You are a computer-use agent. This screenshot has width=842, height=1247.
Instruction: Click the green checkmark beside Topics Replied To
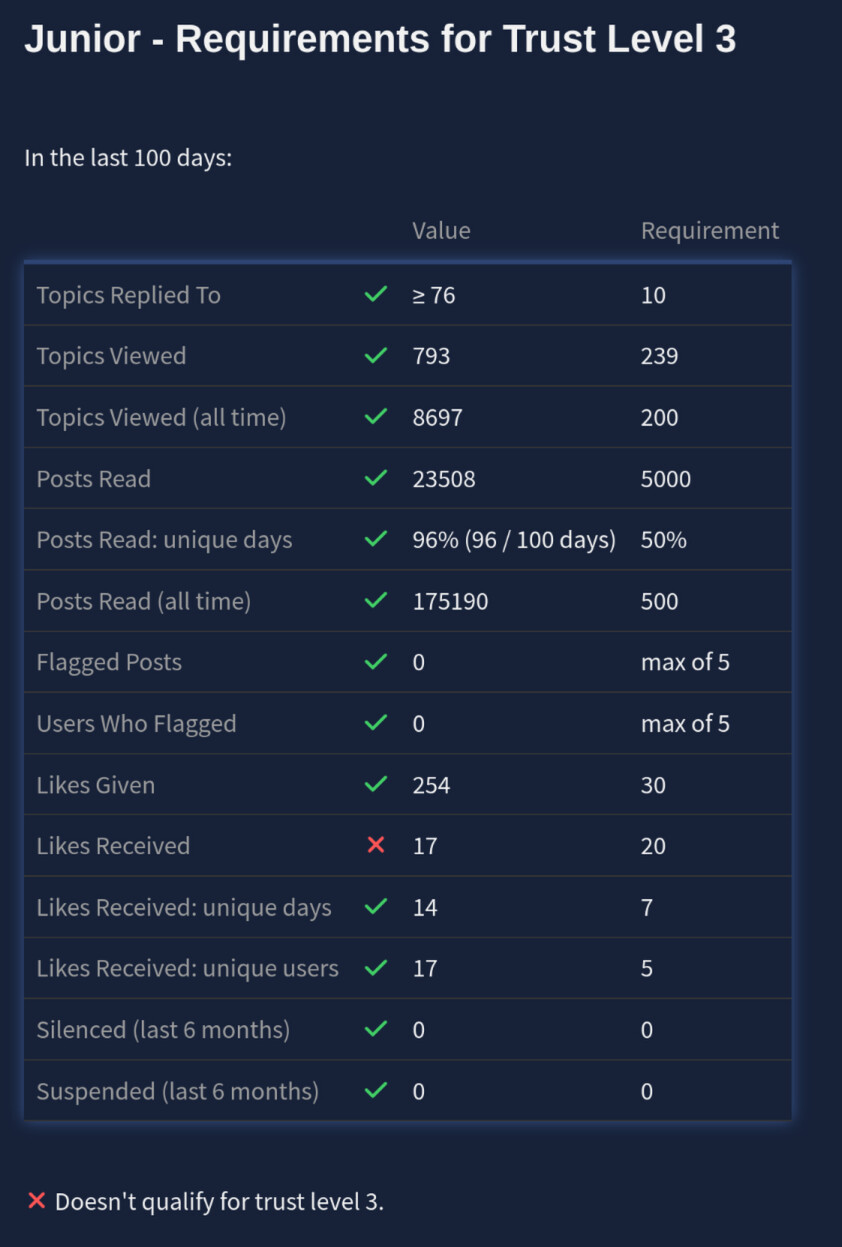376,295
